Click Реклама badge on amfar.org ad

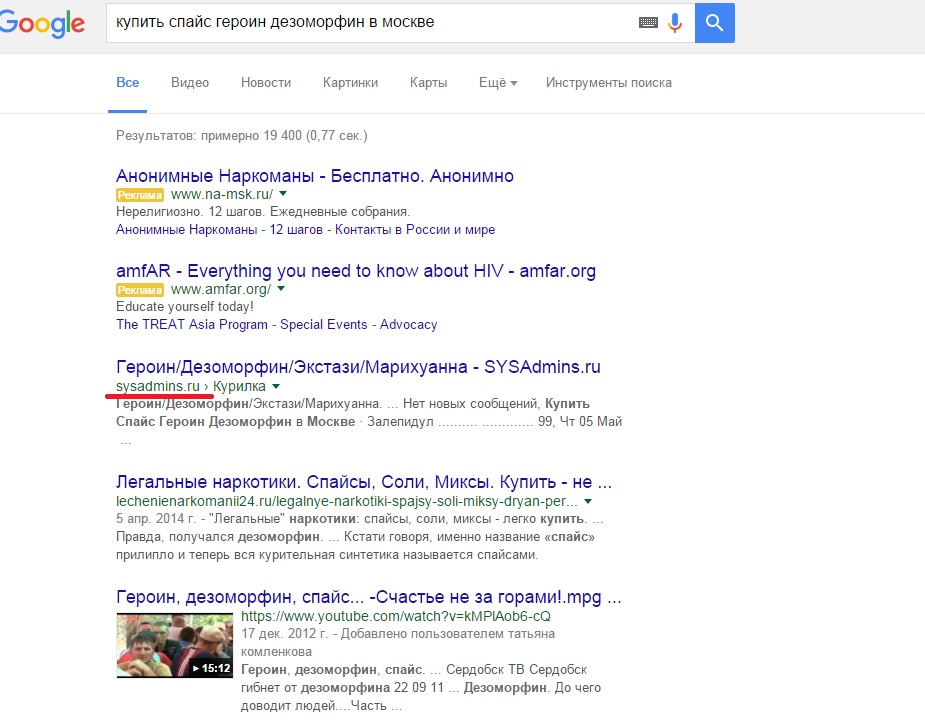coord(140,290)
